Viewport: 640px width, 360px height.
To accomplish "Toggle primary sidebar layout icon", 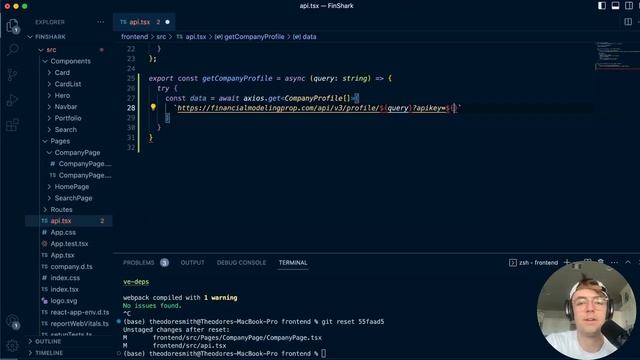I will tap(602, 6).
